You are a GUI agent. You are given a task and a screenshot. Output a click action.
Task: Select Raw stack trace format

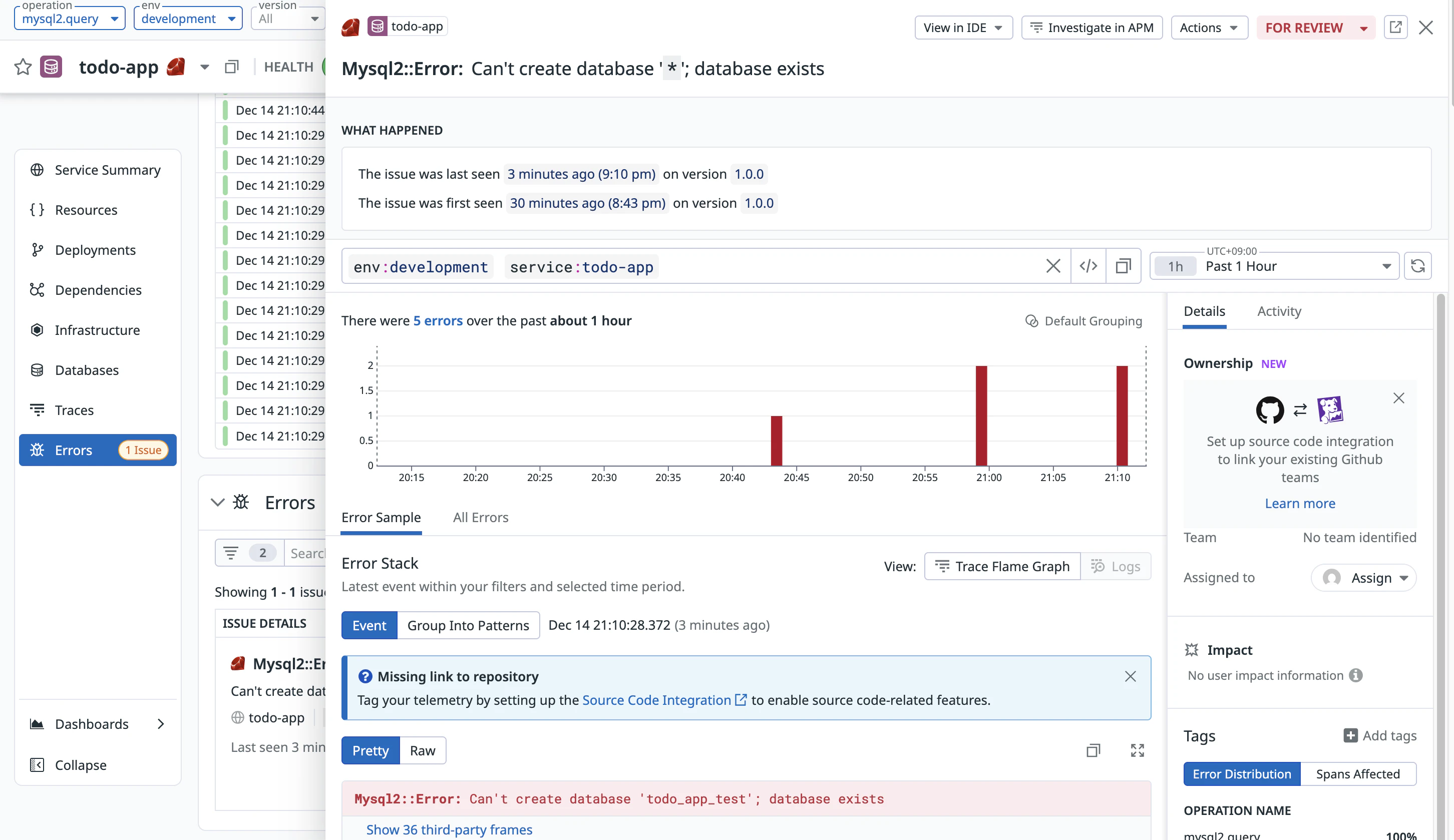click(x=423, y=750)
